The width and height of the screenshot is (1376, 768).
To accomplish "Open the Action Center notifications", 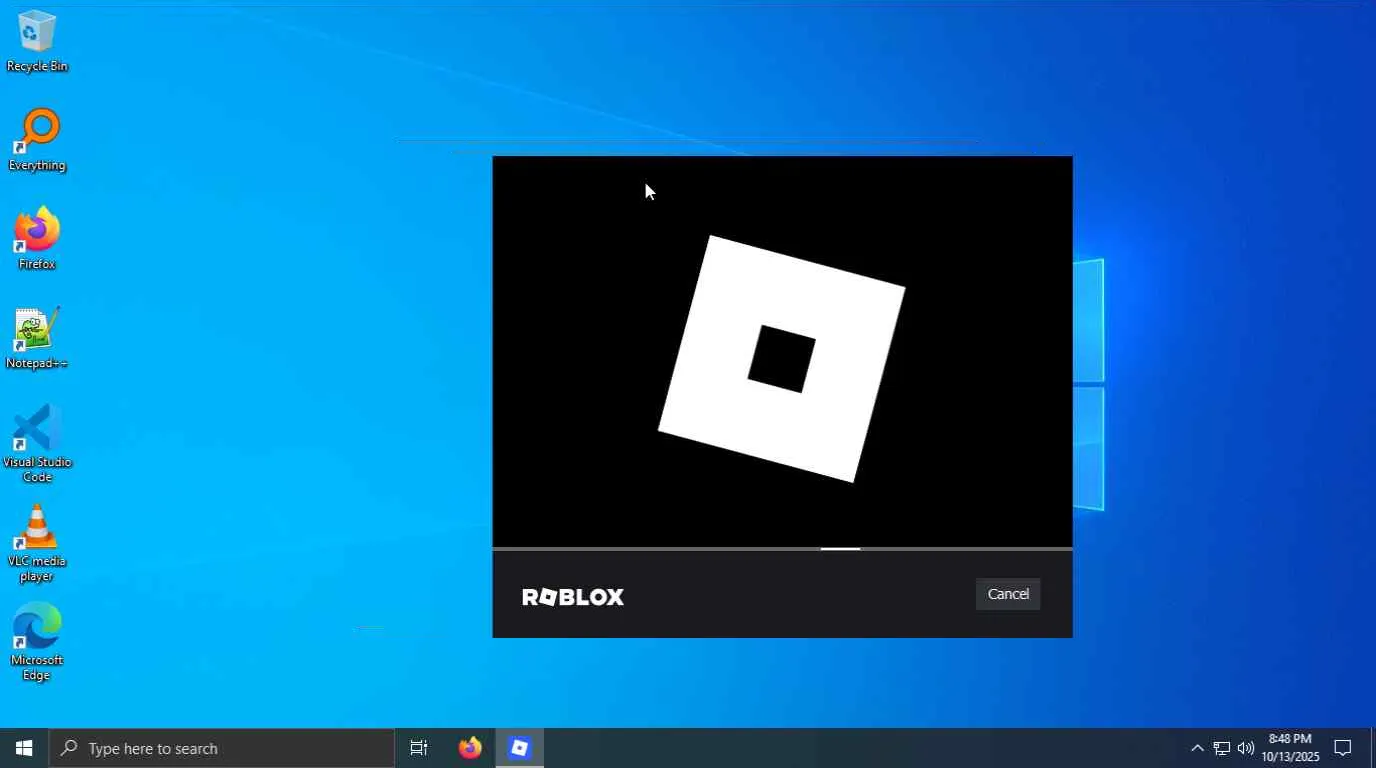I will click(1344, 748).
